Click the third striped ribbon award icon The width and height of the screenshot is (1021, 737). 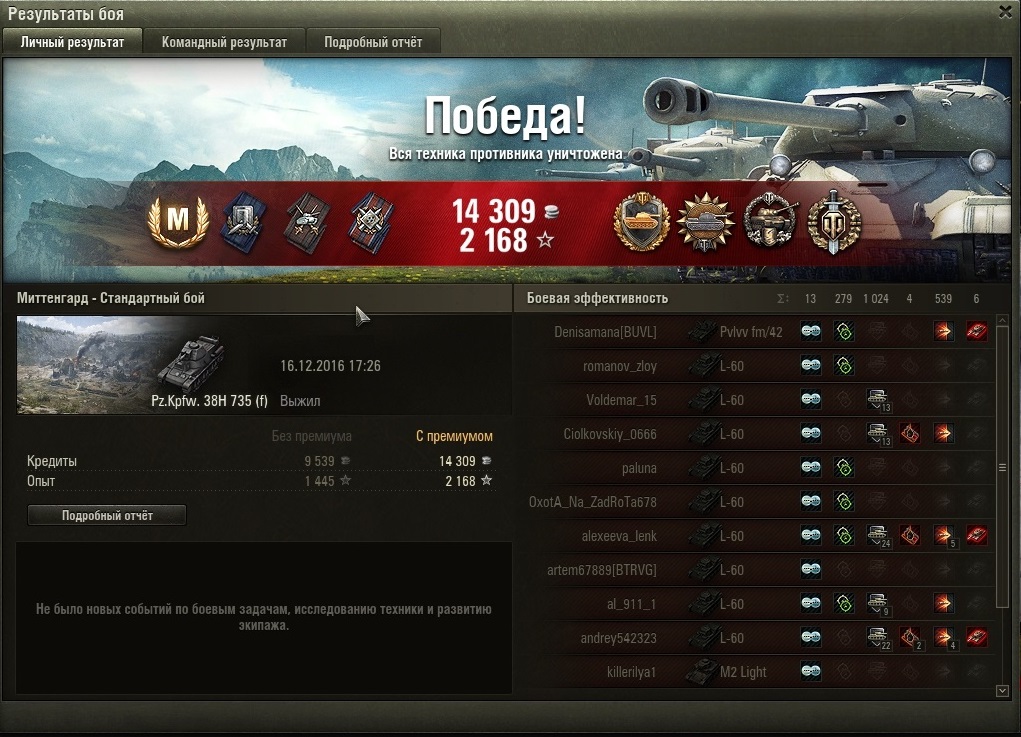371,223
